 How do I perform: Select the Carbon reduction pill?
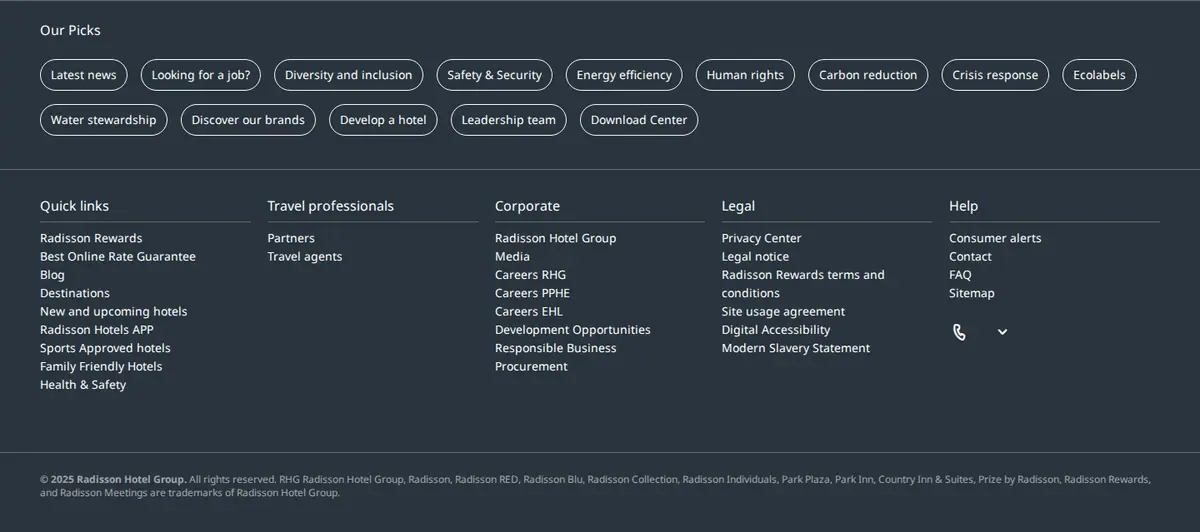pyautogui.click(x=868, y=75)
